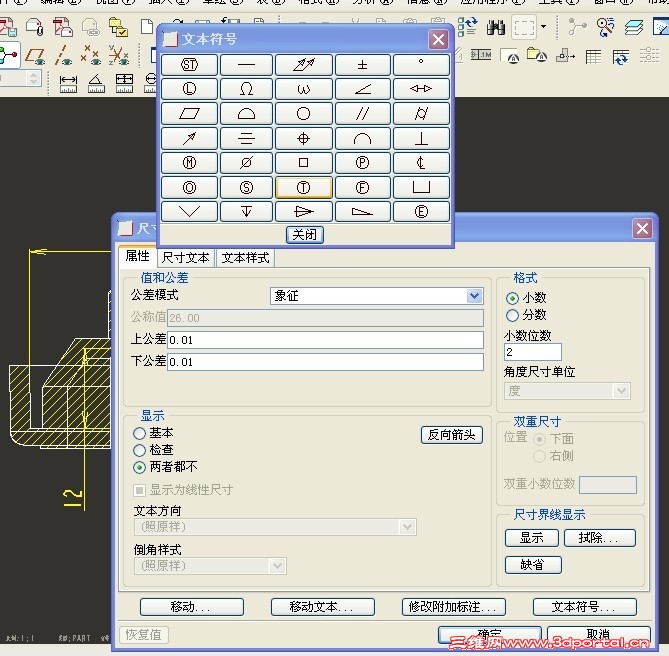Open the 倒角样式 dropdown
The width and height of the screenshot is (669, 656).
277,566
